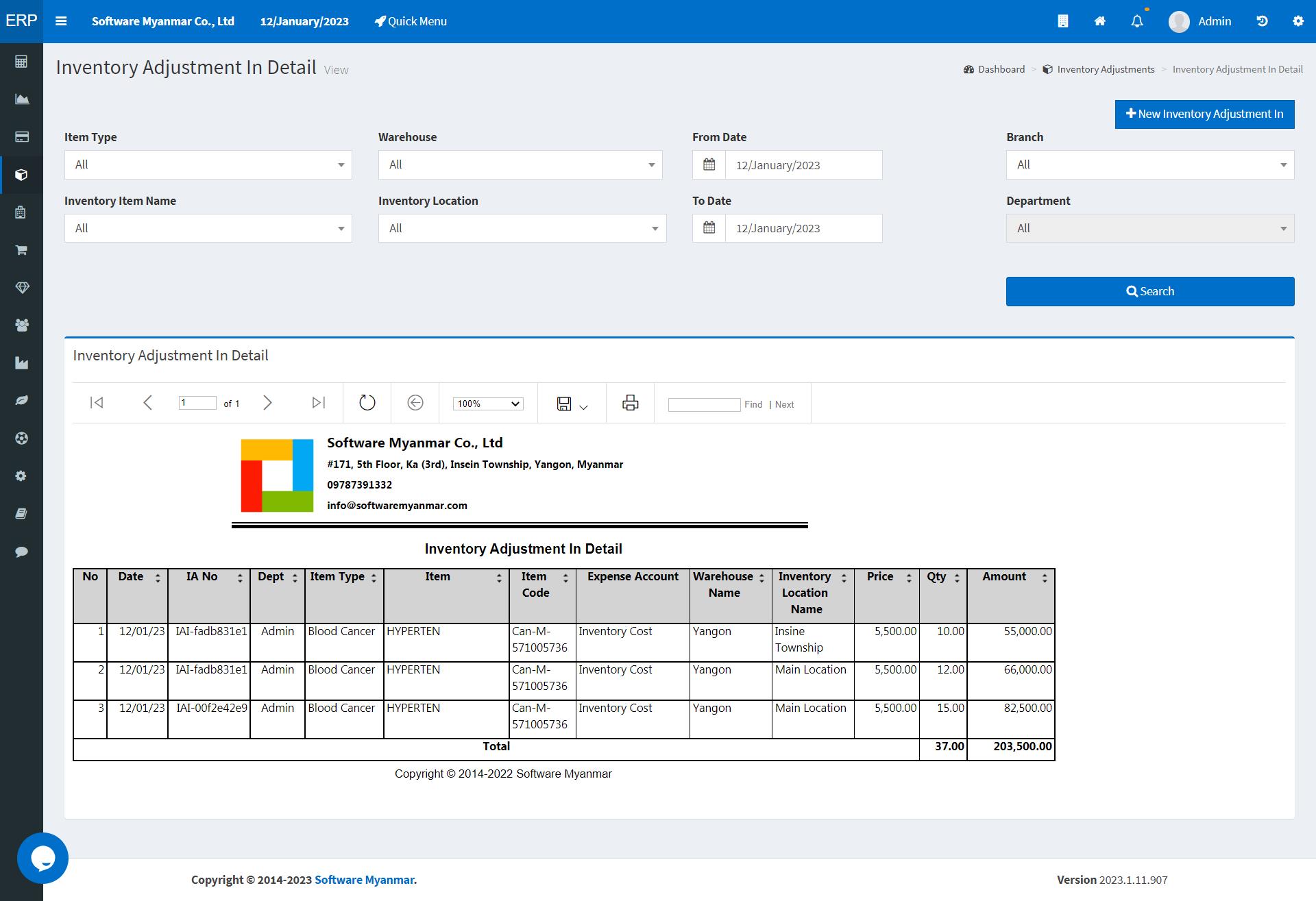Click the Software Myanmar footer link
1316x901 pixels.
[x=365, y=880]
